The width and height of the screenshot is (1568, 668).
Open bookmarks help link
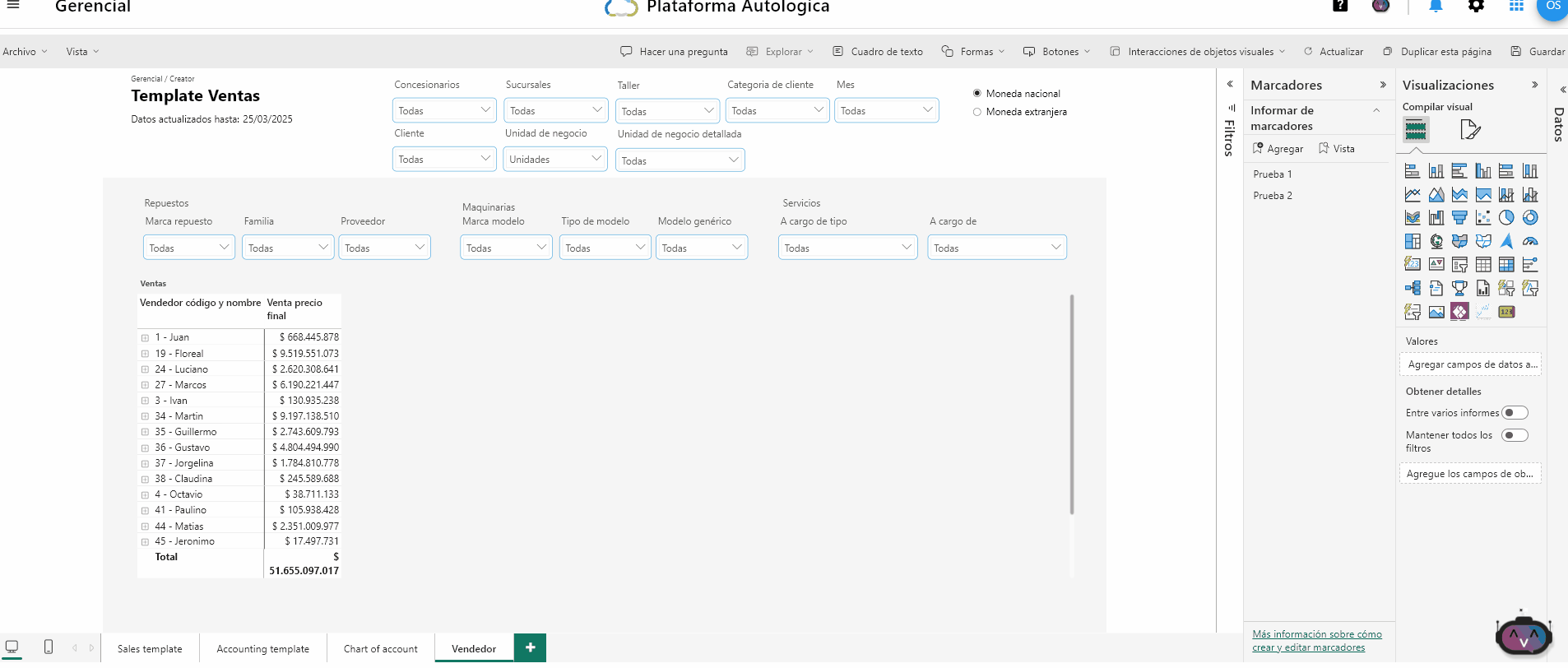1317,641
